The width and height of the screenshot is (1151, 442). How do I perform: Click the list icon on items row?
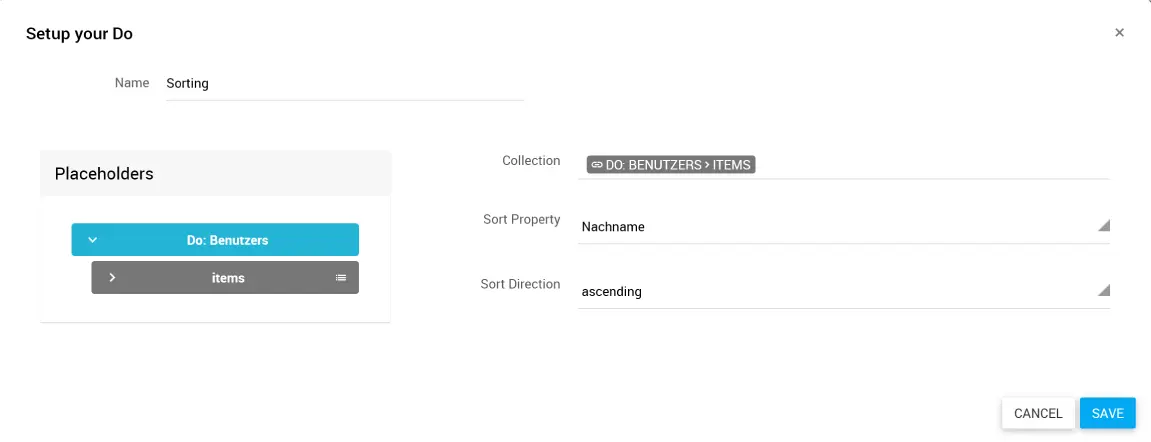pyautogui.click(x=341, y=278)
